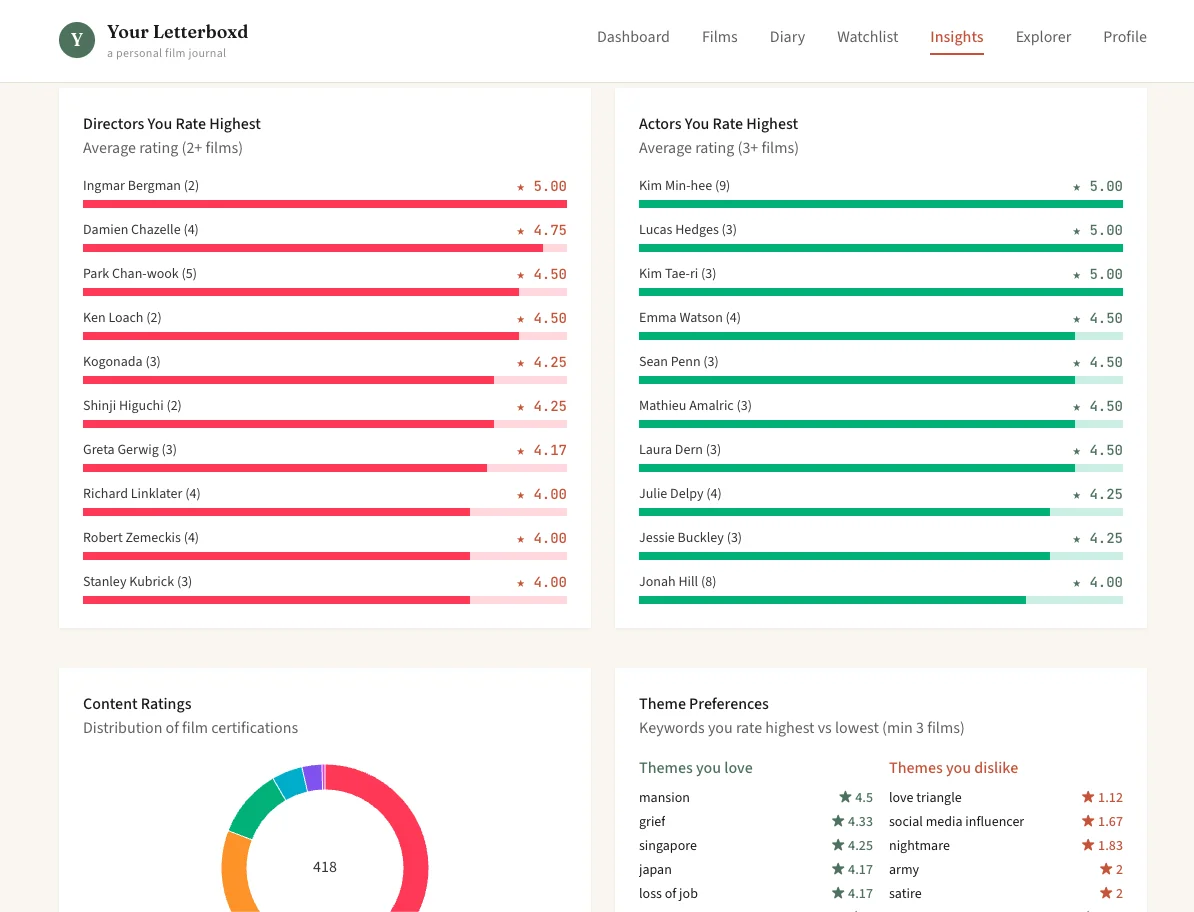
Task: Select Damien Chazelle in the directors list
Action: pos(132,230)
